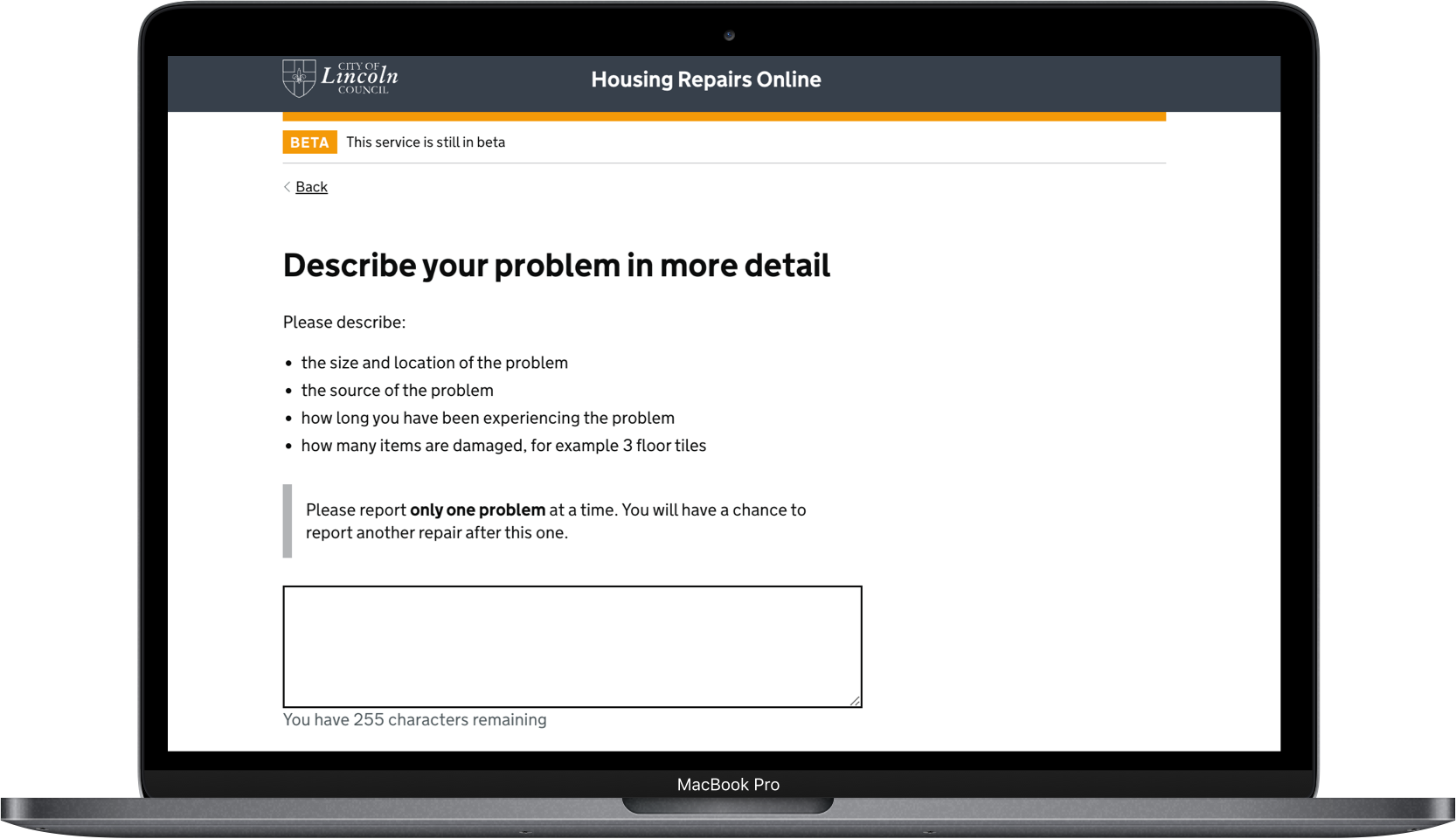1456x839 pixels.
Task: Click the City of Lincoln Council crest logo
Action: click(x=299, y=79)
